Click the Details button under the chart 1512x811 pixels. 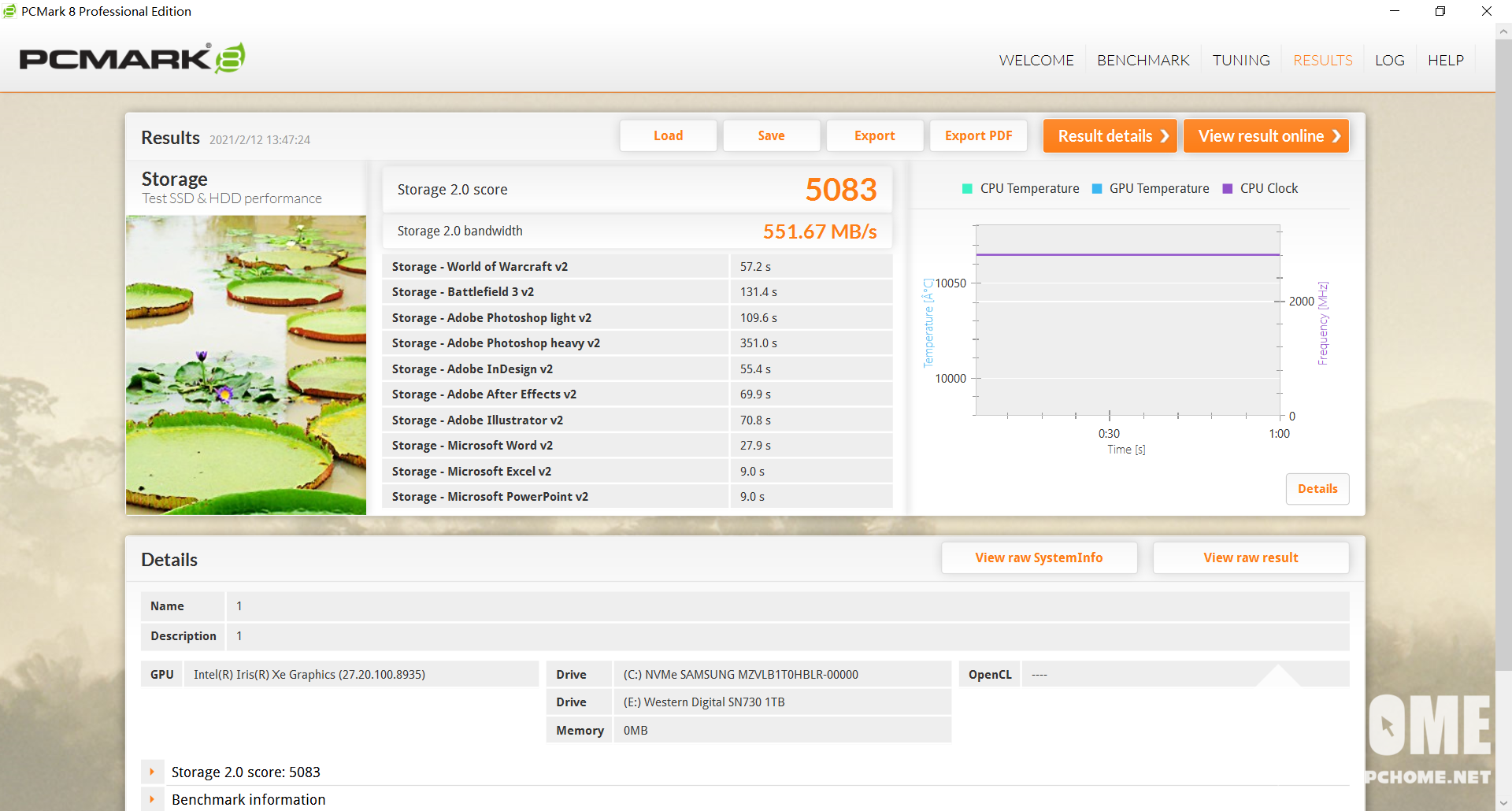1317,489
